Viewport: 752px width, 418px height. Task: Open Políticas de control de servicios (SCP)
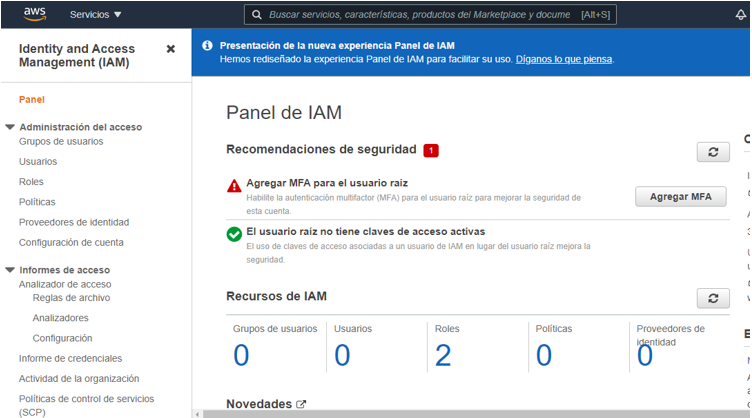pos(86,406)
